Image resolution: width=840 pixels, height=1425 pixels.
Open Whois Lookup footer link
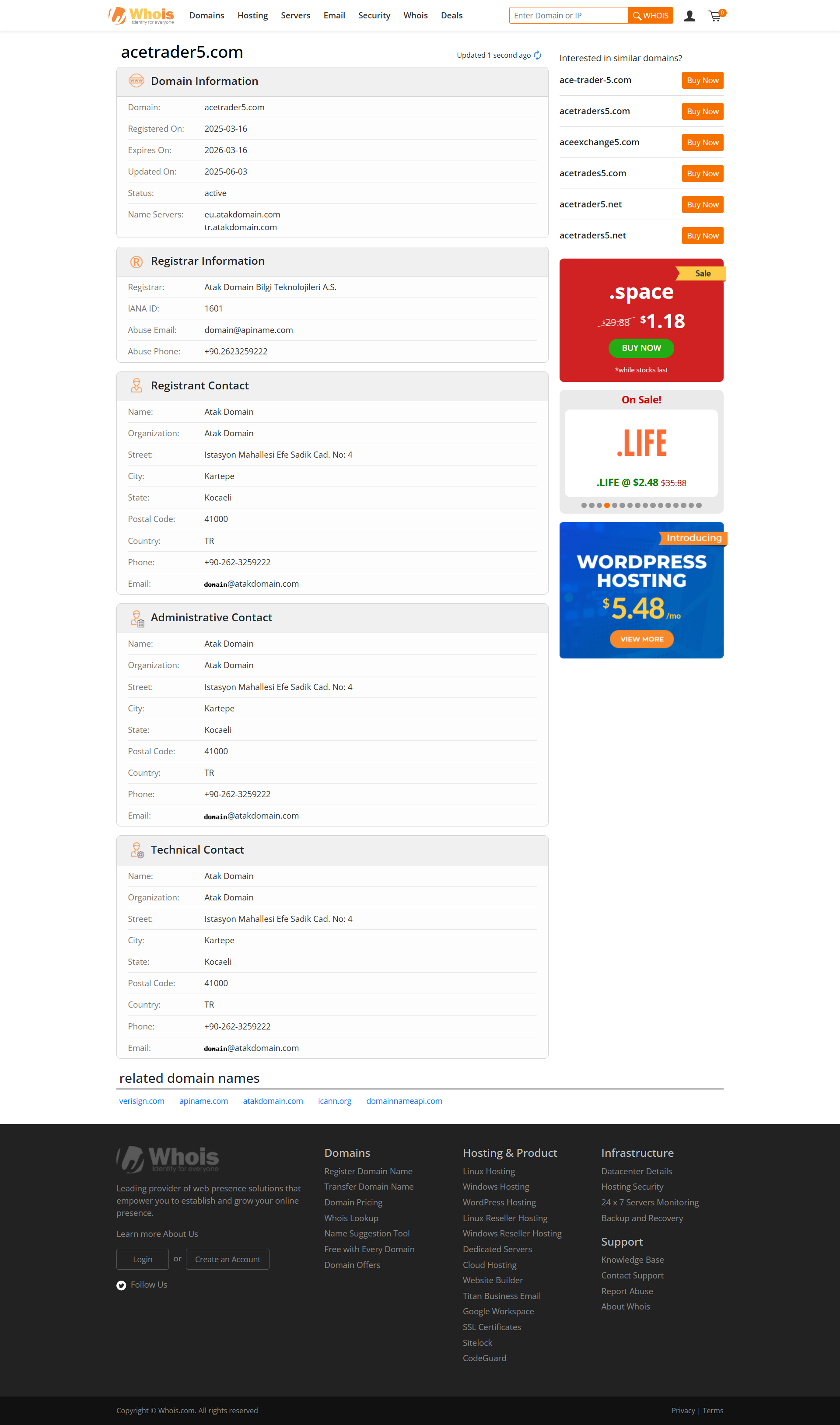(x=351, y=1218)
